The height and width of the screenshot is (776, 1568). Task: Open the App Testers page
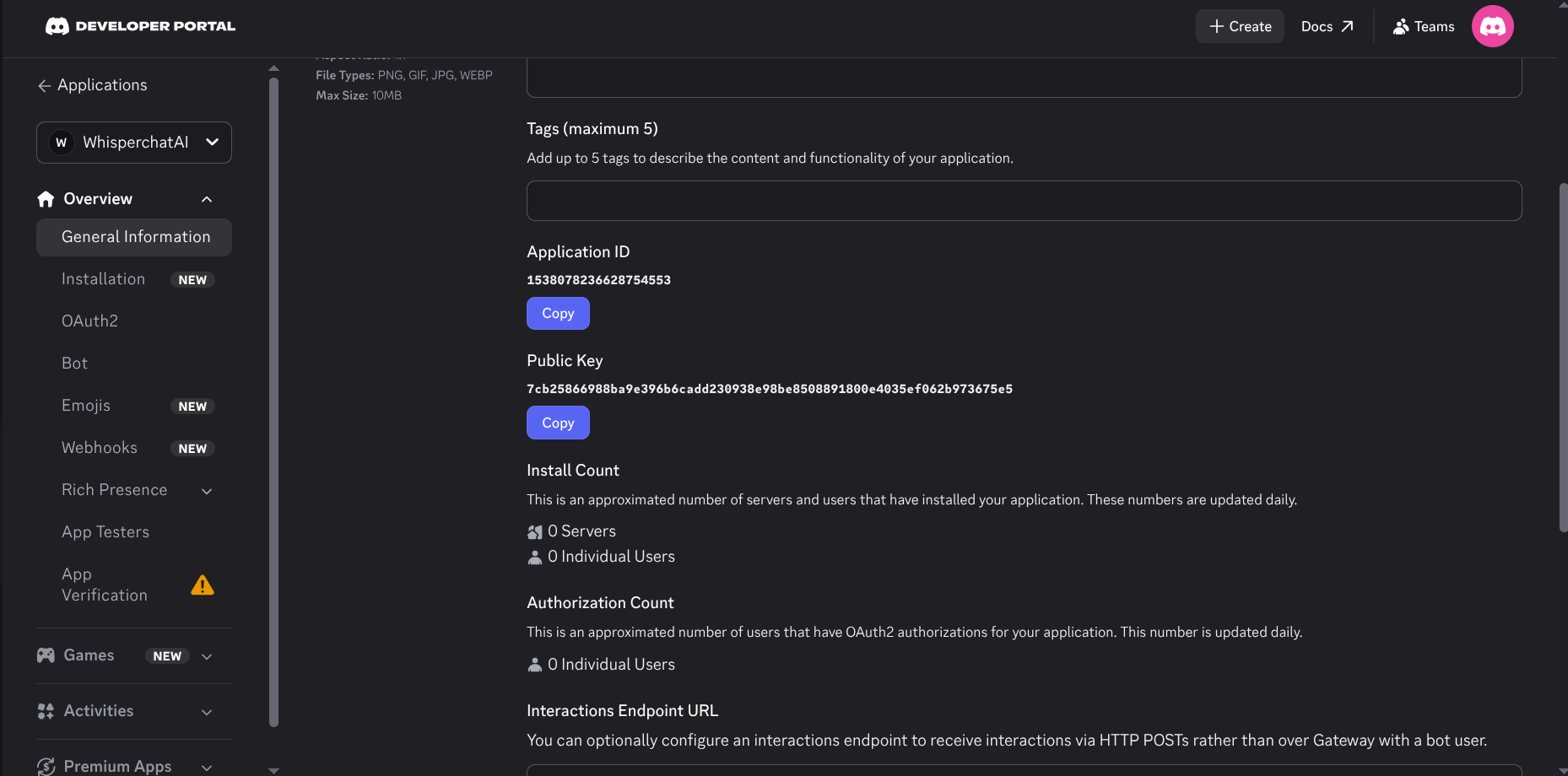coord(105,532)
